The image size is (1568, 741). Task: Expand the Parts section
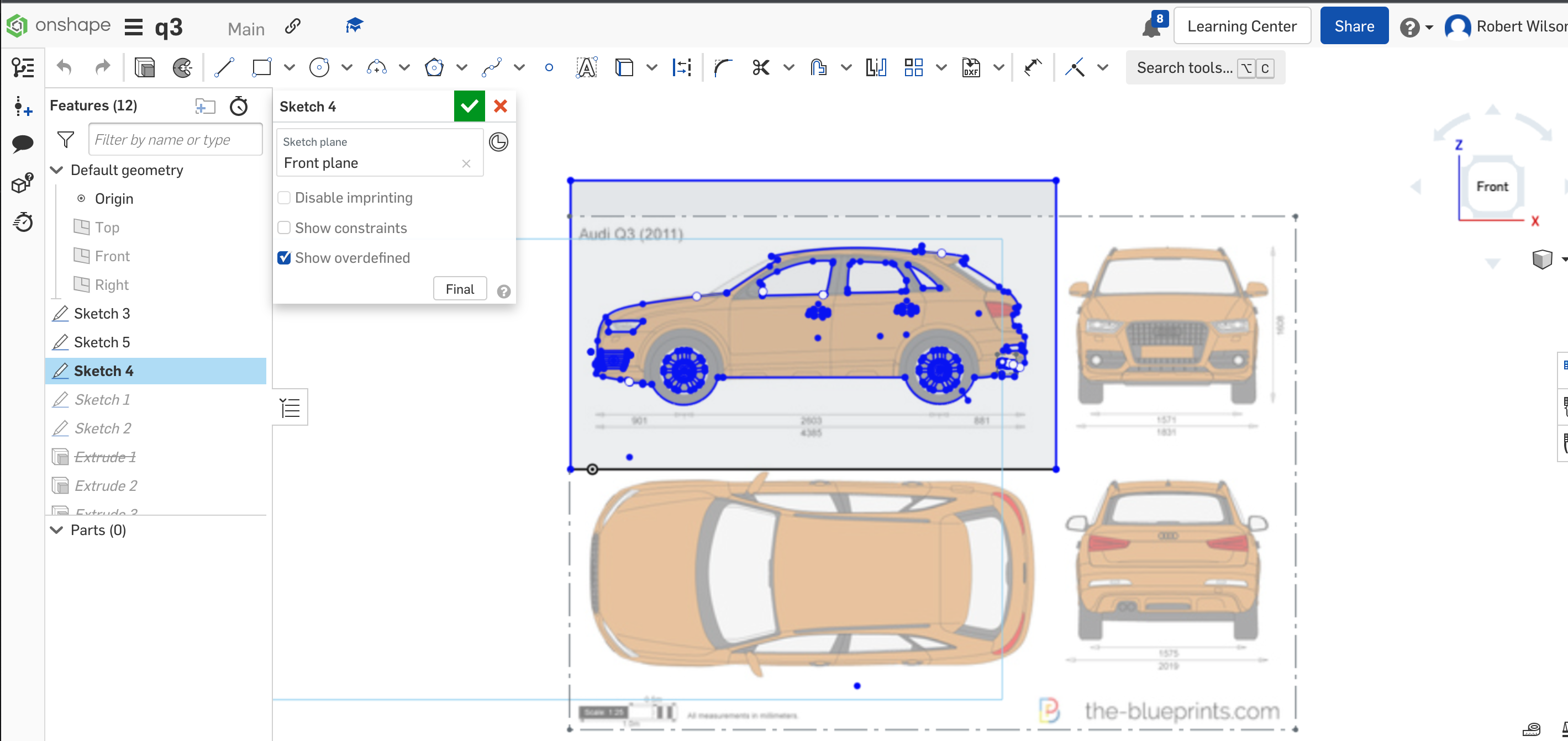(x=58, y=529)
